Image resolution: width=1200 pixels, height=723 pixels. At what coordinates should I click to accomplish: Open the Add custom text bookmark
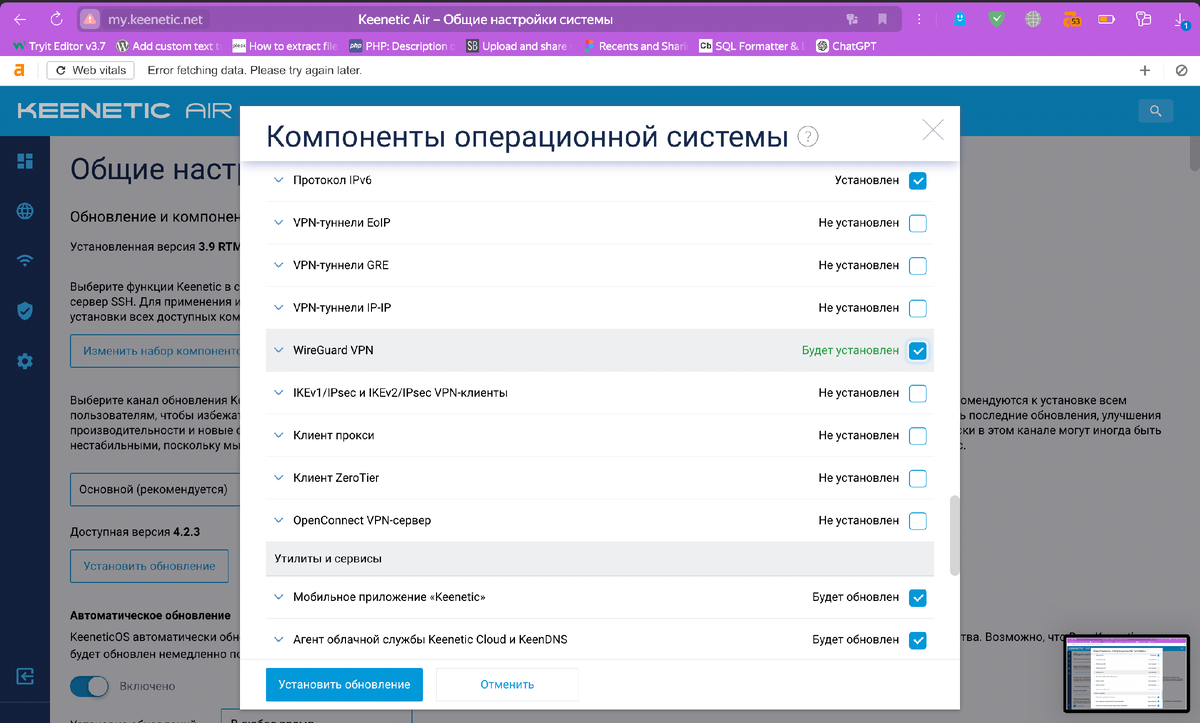(x=168, y=46)
